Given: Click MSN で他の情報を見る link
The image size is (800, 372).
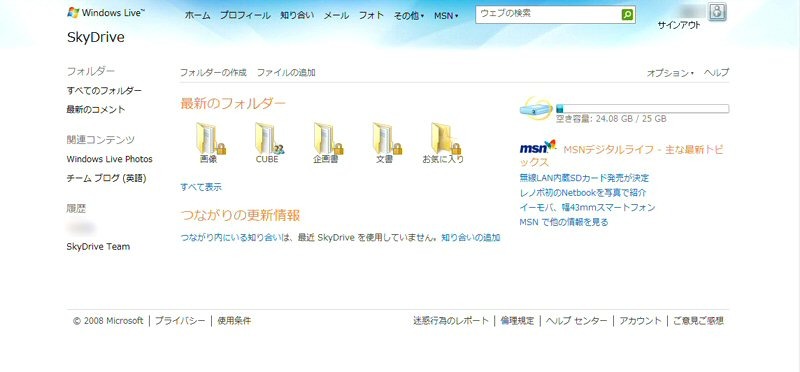Looking at the screenshot, I should pyautogui.click(x=564, y=222).
